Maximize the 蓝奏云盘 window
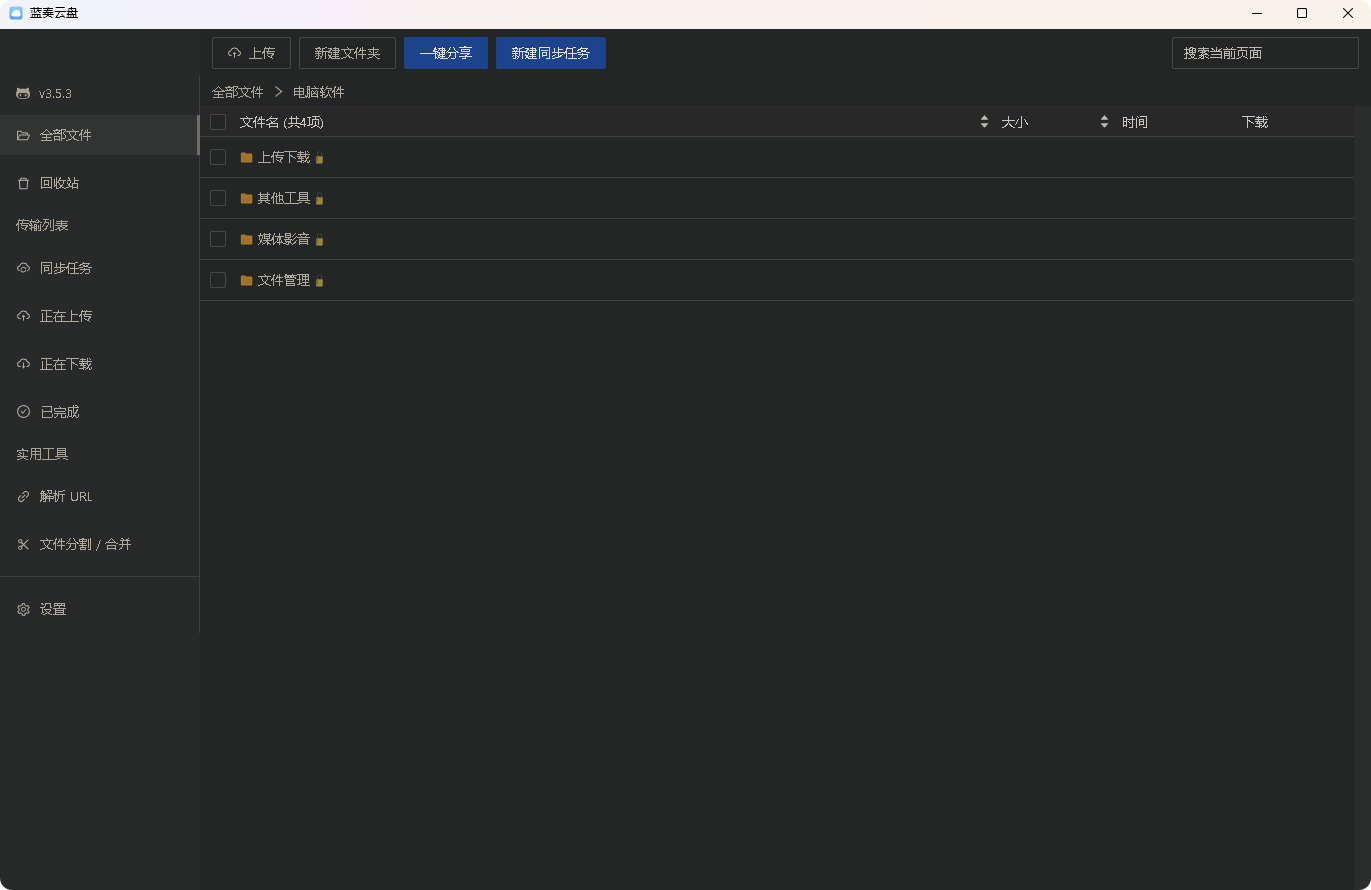This screenshot has width=1371, height=890. (x=1302, y=13)
